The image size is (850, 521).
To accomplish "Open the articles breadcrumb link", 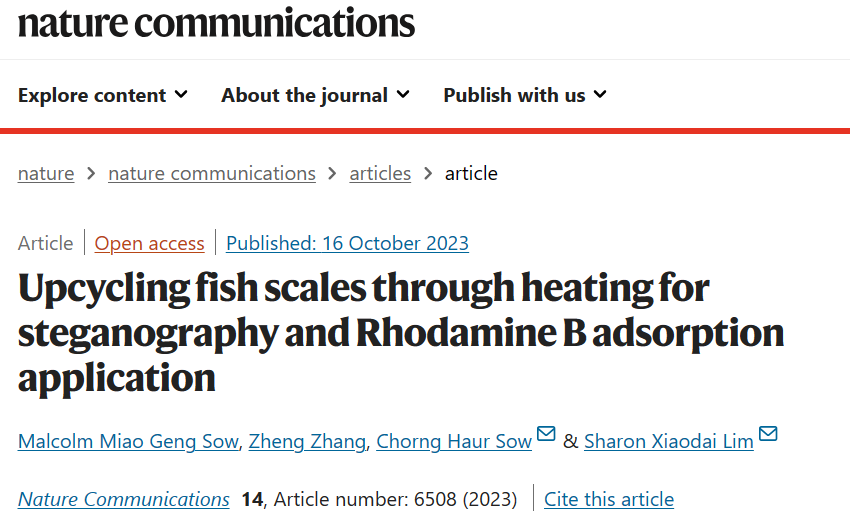I will pyautogui.click(x=380, y=173).
